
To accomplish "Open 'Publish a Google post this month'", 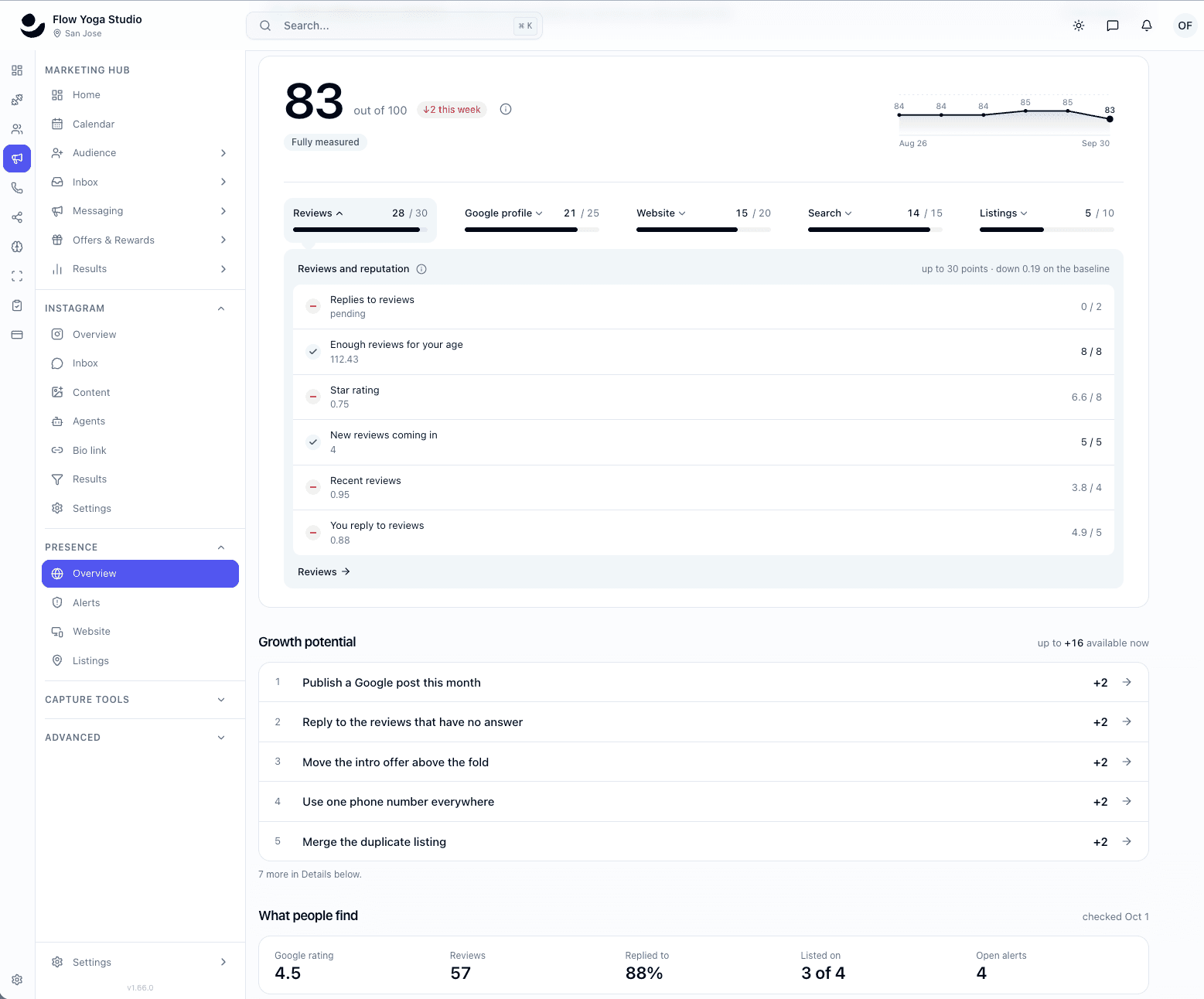I will pyautogui.click(x=704, y=683).
